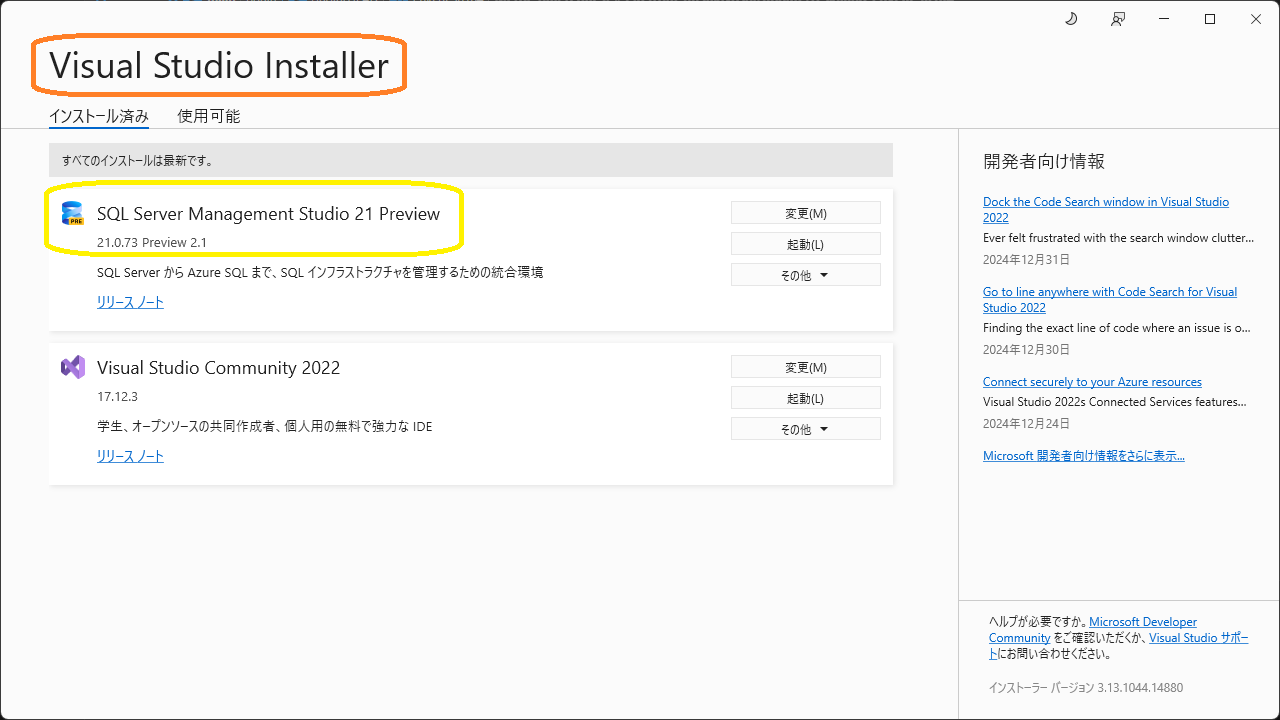Viewport: 1280px width, 720px height.
Task: Click the 'Visual Studio Community 2022' title
Action: click(x=218, y=368)
